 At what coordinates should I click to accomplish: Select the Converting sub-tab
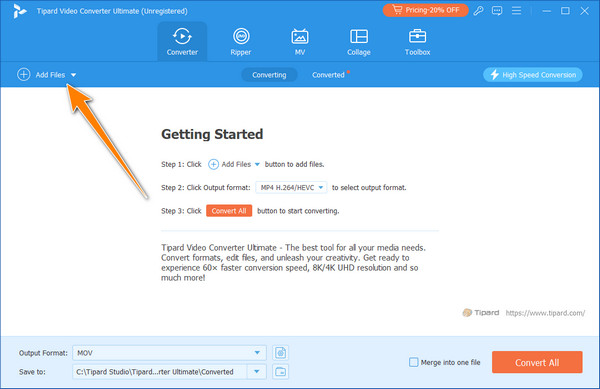269,75
